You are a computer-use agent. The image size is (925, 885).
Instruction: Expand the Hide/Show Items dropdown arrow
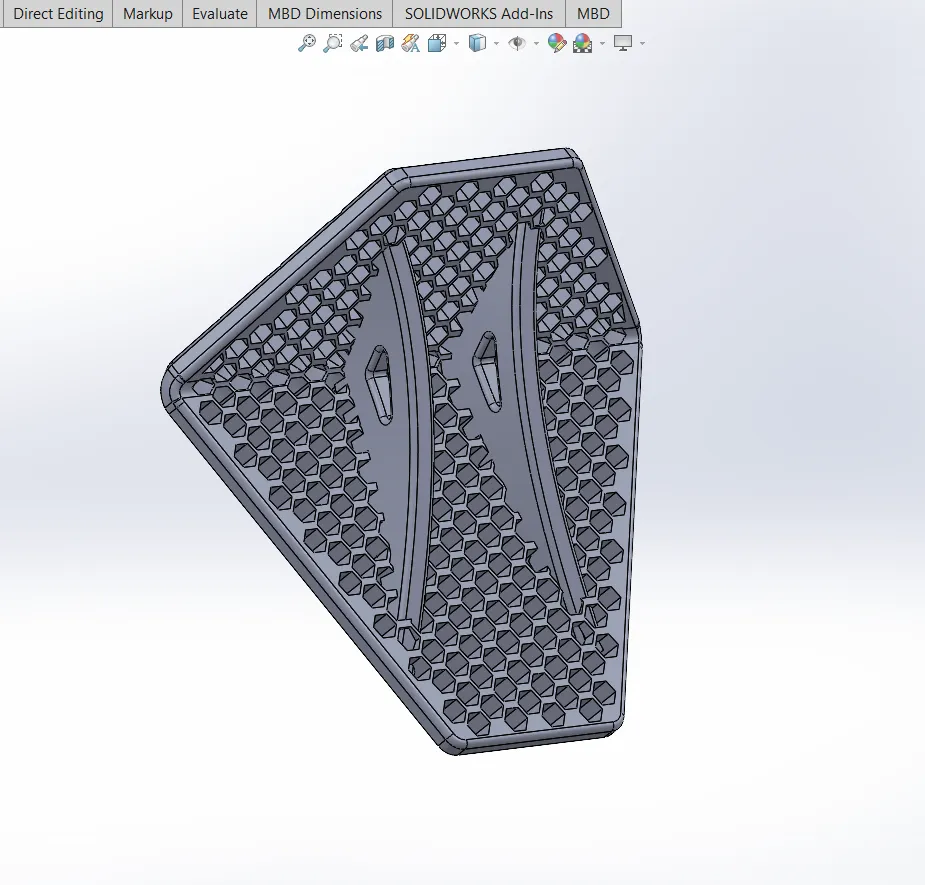536,43
